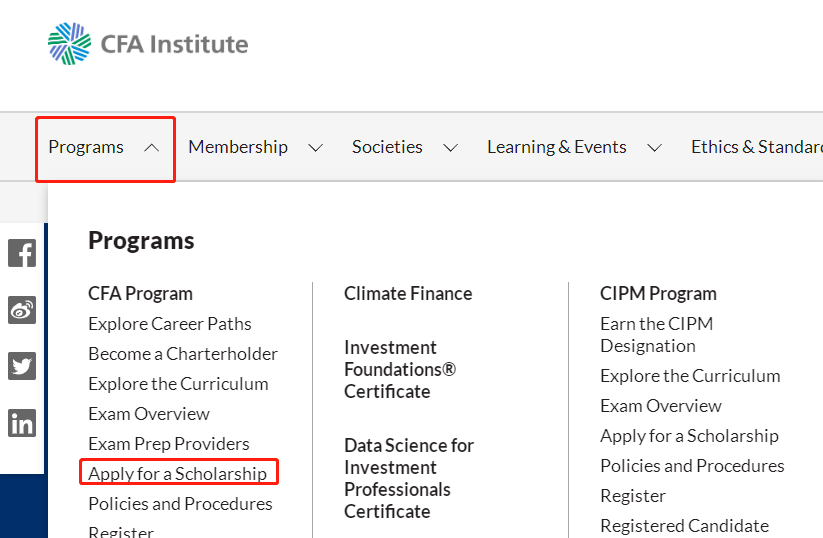The height and width of the screenshot is (538, 823).
Task: Open Investment Foundations Certificate link
Action: (400, 370)
